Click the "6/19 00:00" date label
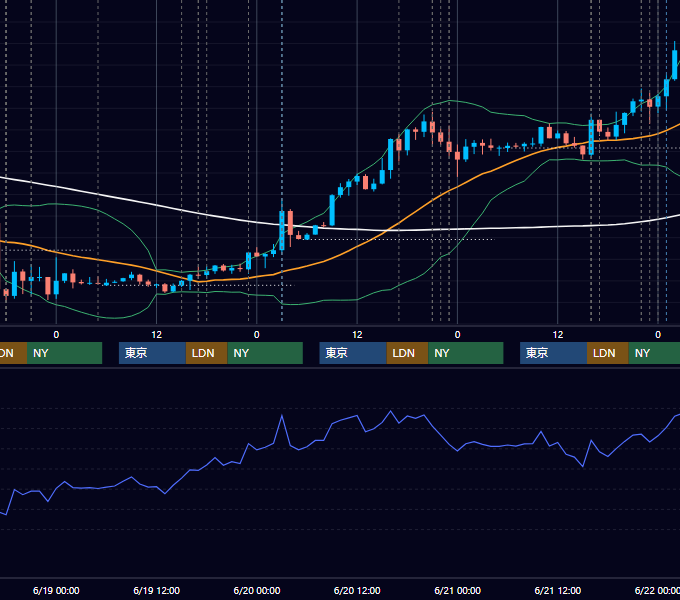The image size is (680, 600). pos(56,590)
